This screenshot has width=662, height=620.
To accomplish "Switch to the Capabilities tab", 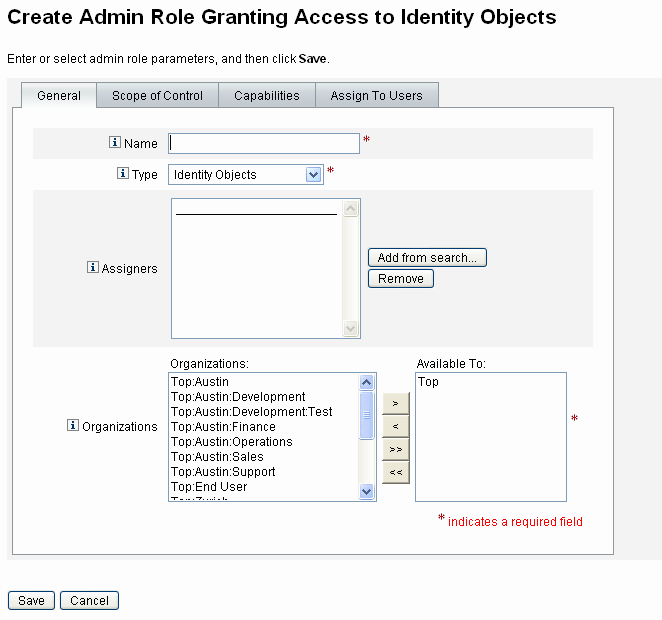I will coord(267,96).
